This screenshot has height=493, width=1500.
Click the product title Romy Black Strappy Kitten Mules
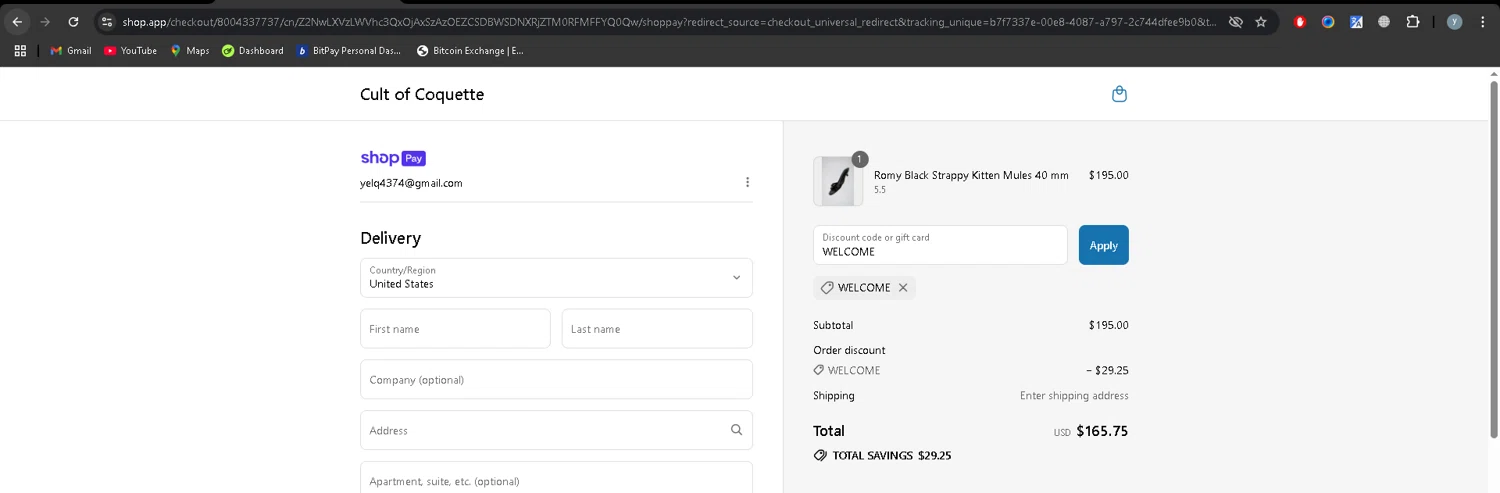pyautogui.click(x=971, y=175)
